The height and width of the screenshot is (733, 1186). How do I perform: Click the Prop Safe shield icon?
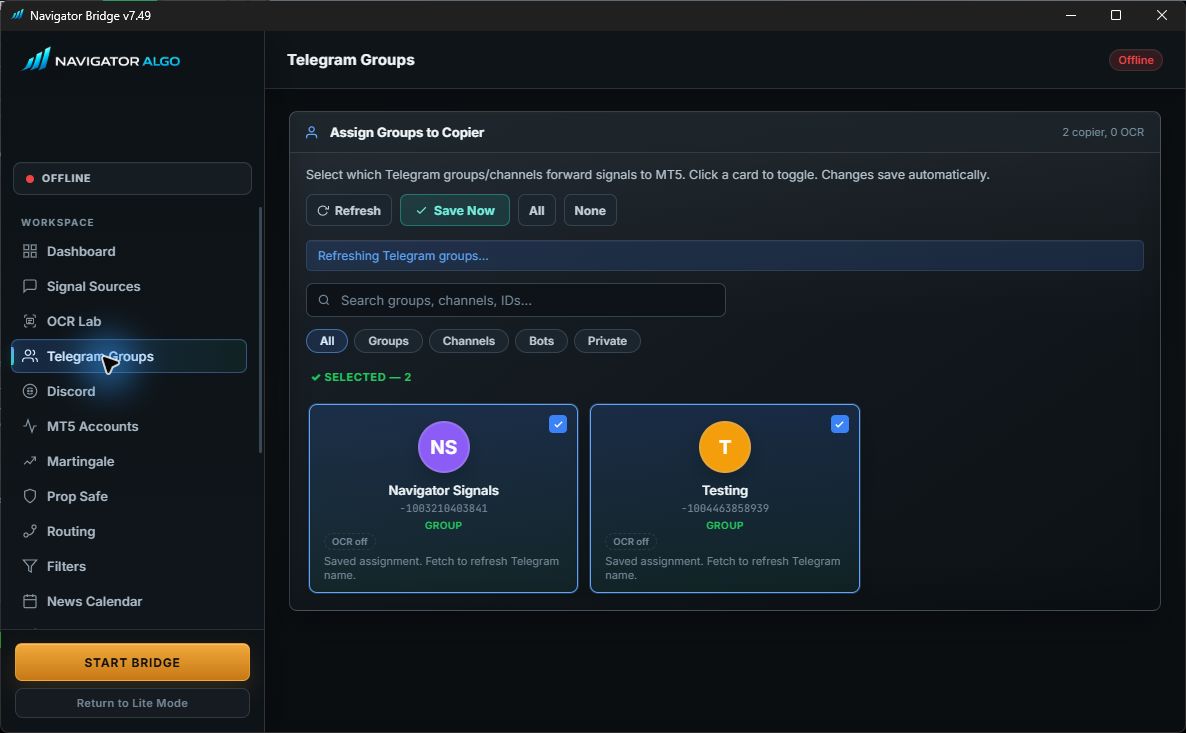(x=29, y=496)
